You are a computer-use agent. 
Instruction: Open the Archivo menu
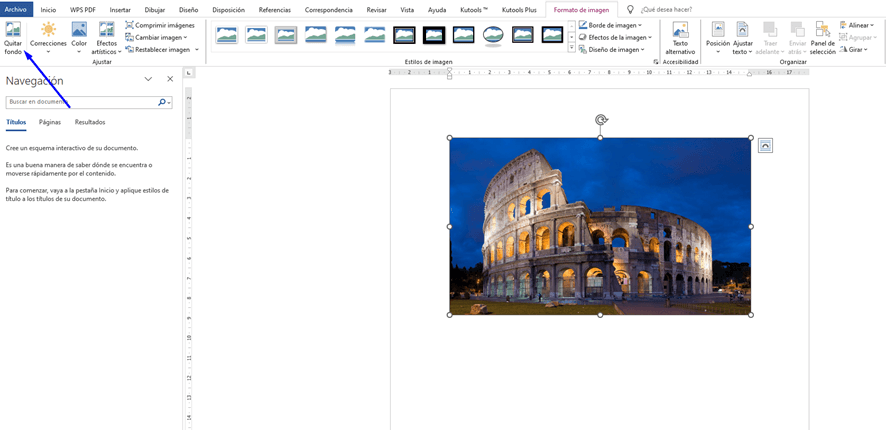click(x=16, y=9)
